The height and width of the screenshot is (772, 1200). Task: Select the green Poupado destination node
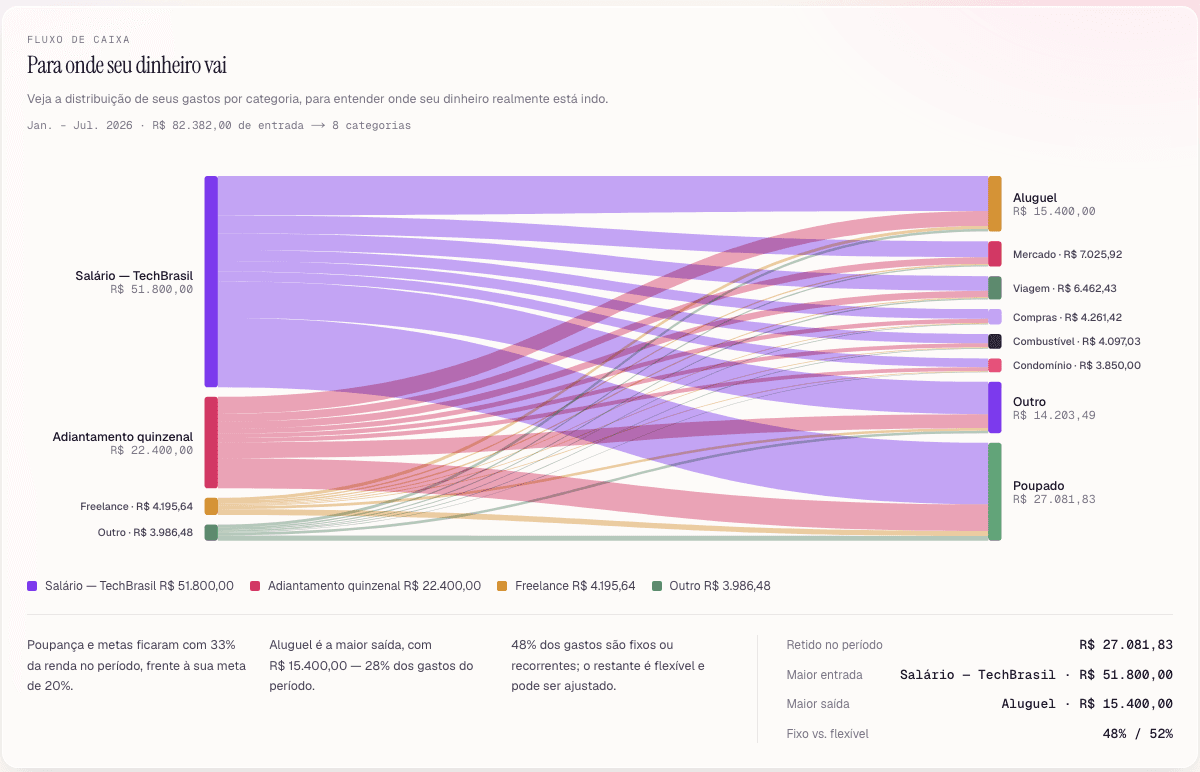[x=995, y=492]
